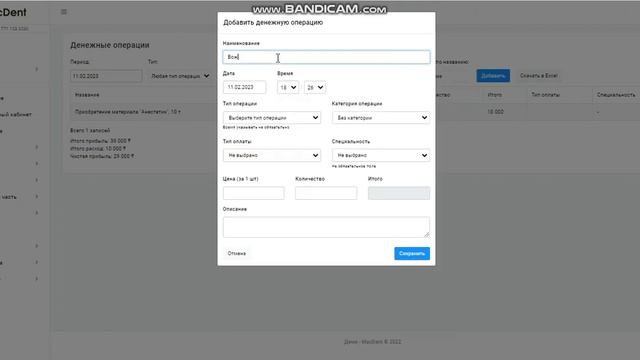Image resolution: width=640 pixels, height=360 pixels.
Task: Expand the часть sidebar section chevron
Action: pos(37,197)
